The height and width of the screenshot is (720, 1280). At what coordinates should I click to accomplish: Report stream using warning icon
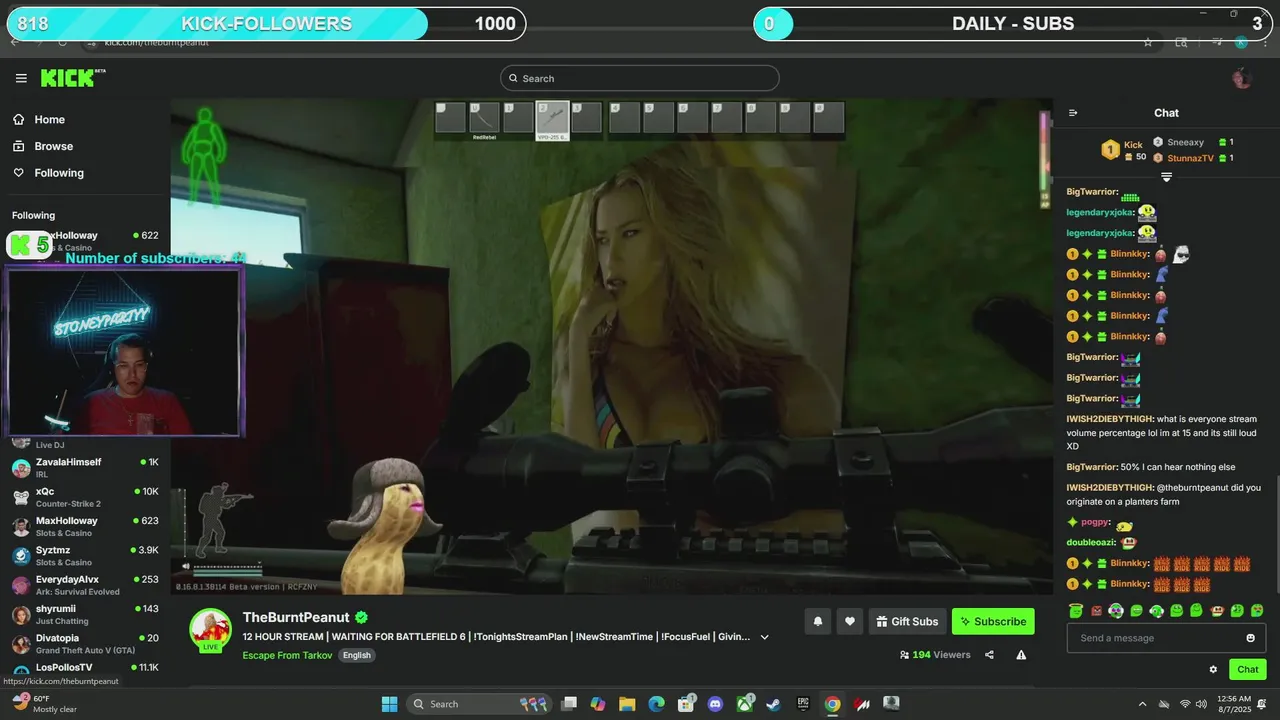1021,655
